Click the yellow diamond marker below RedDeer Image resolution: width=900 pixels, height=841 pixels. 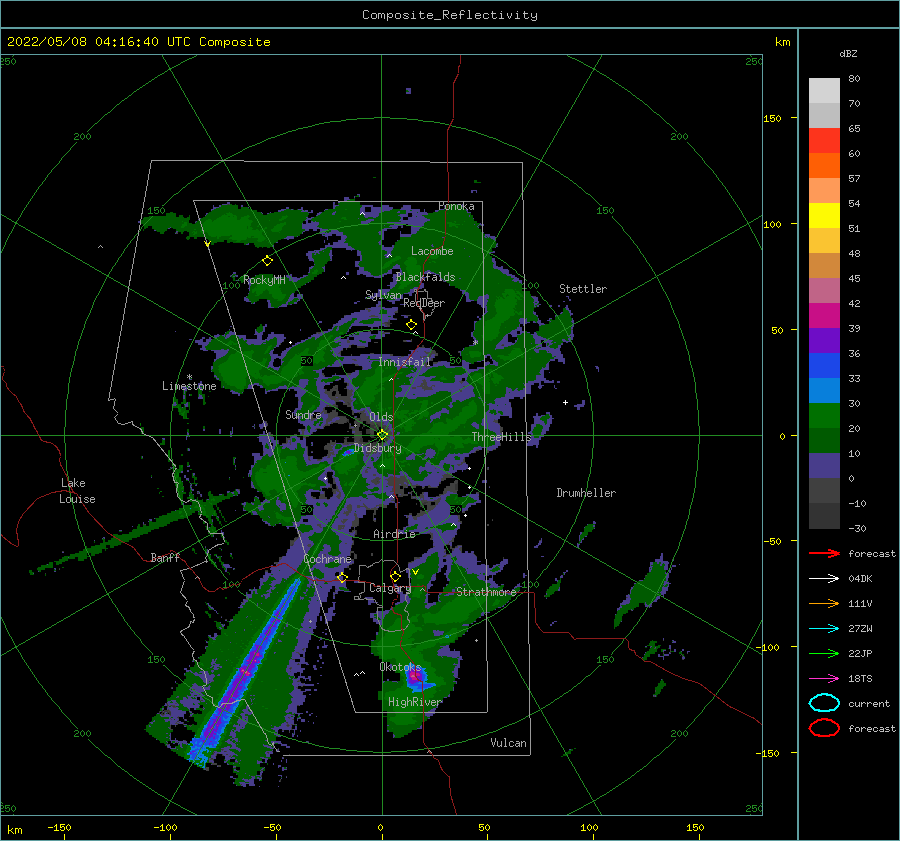click(x=411, y=325)
